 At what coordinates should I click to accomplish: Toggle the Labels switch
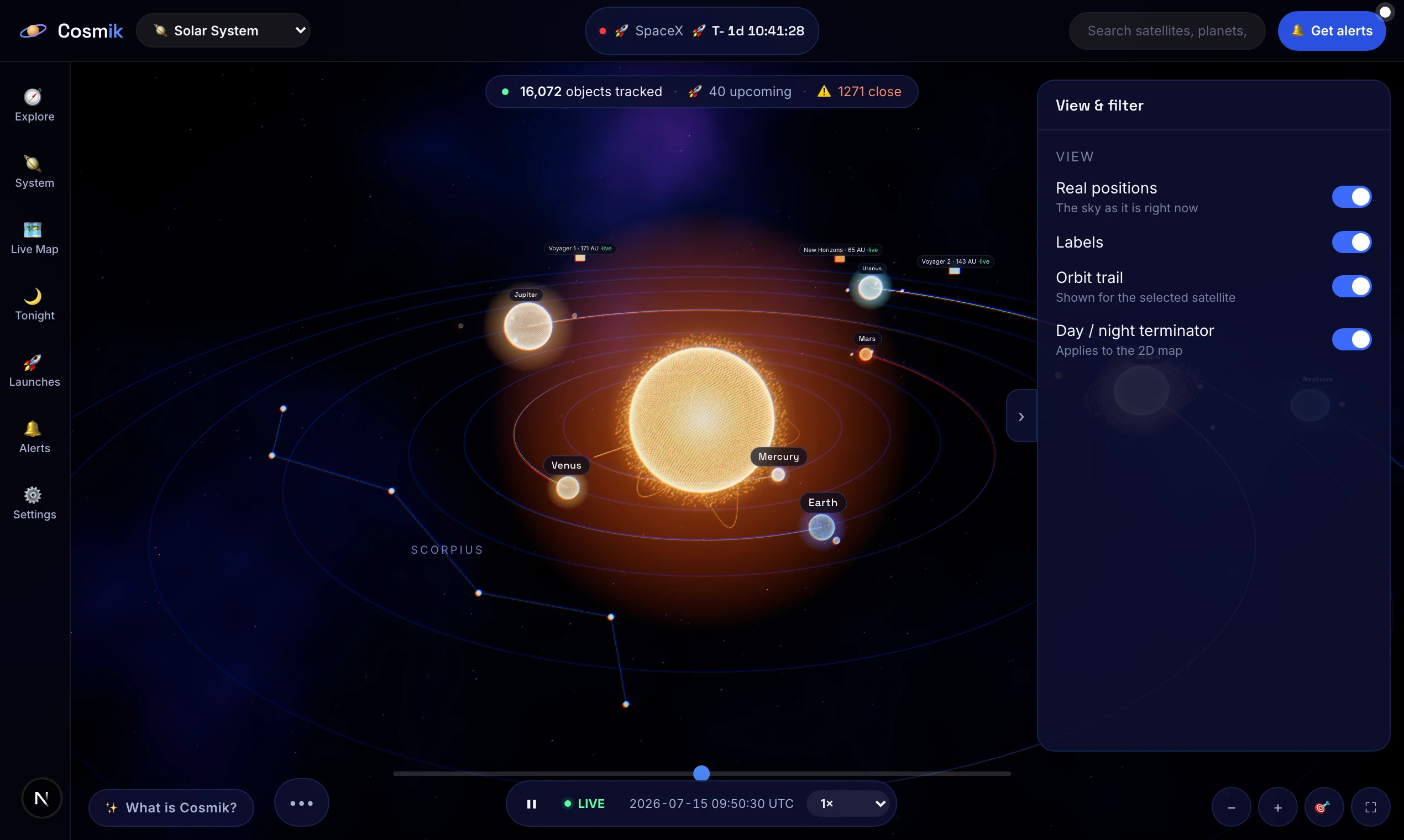coord(1351,242)
